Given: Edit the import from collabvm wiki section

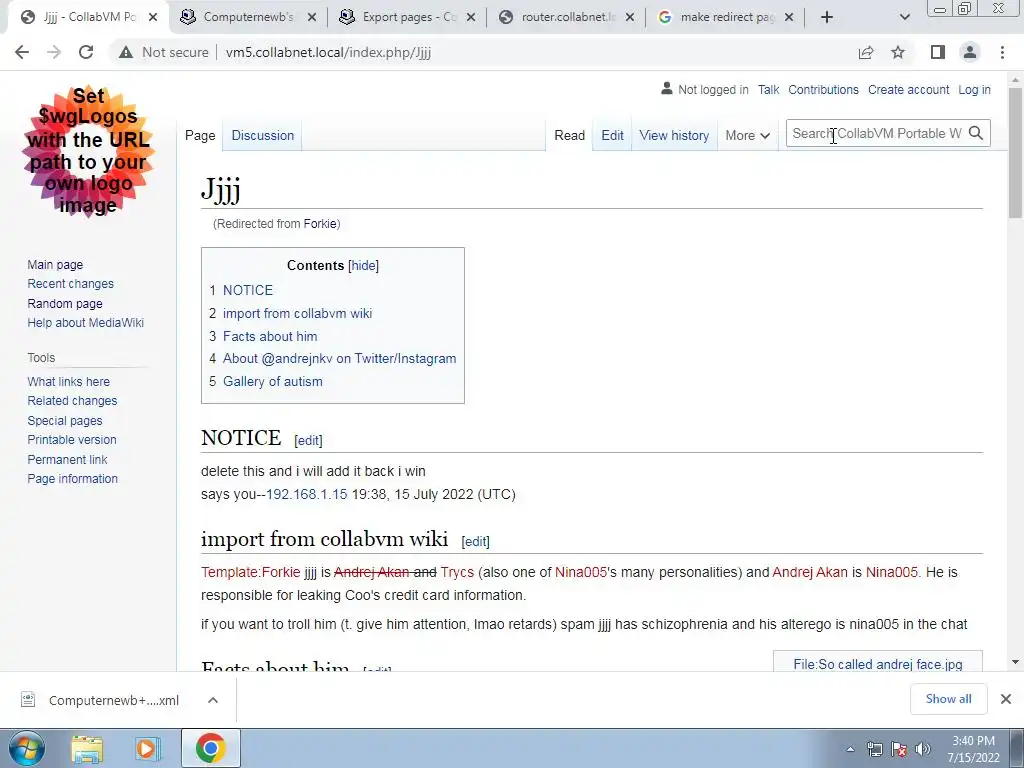Looking at the screenshot, I should tap(475, 541).
